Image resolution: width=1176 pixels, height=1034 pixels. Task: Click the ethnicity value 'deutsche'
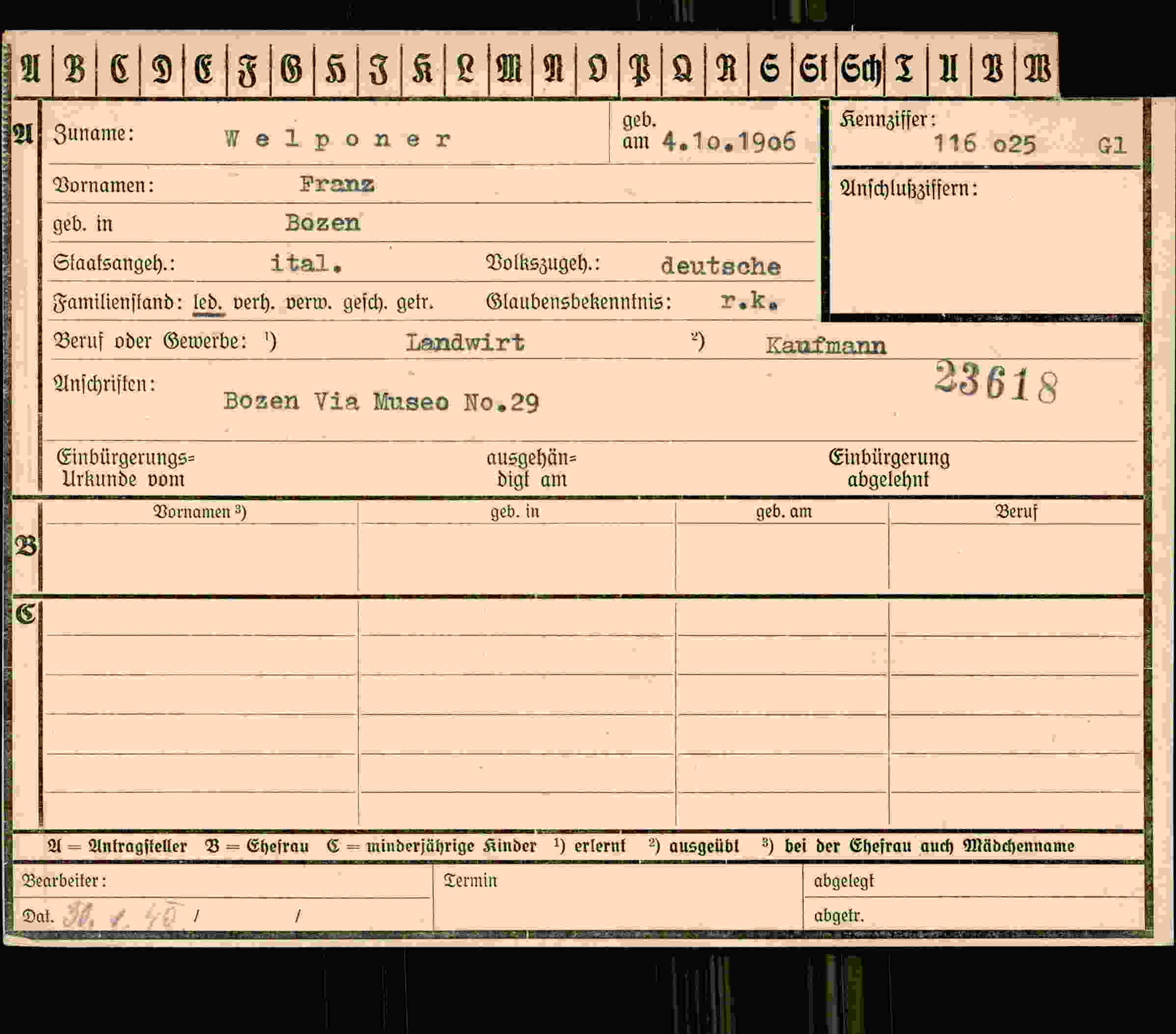pos(721,266)
